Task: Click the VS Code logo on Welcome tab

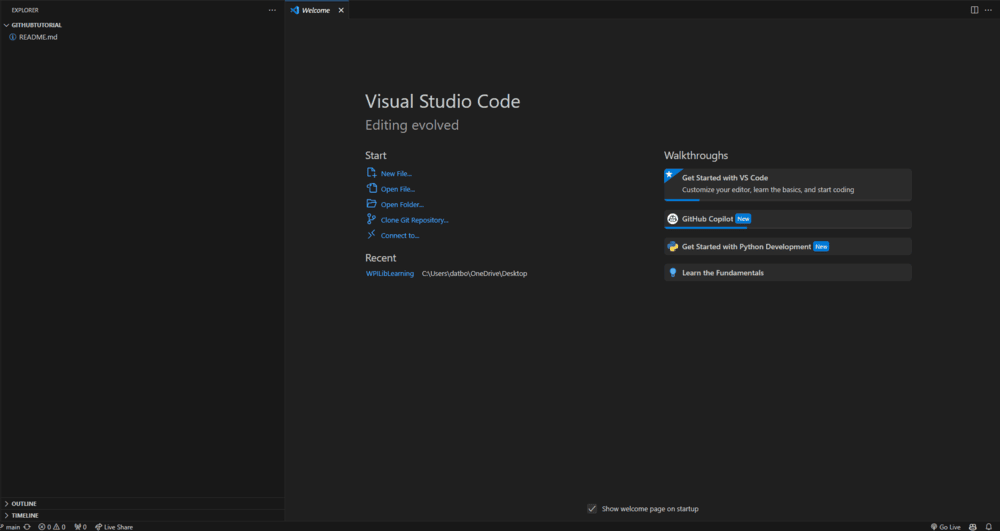Action: (x=295, y=10)
